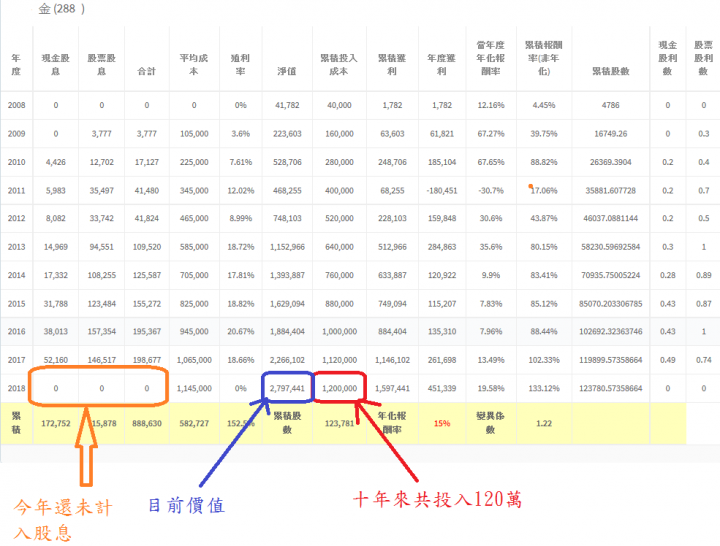Screen dimensions: 720x546
Task: Select the 合計 column header
Action: tap(146, 71)
